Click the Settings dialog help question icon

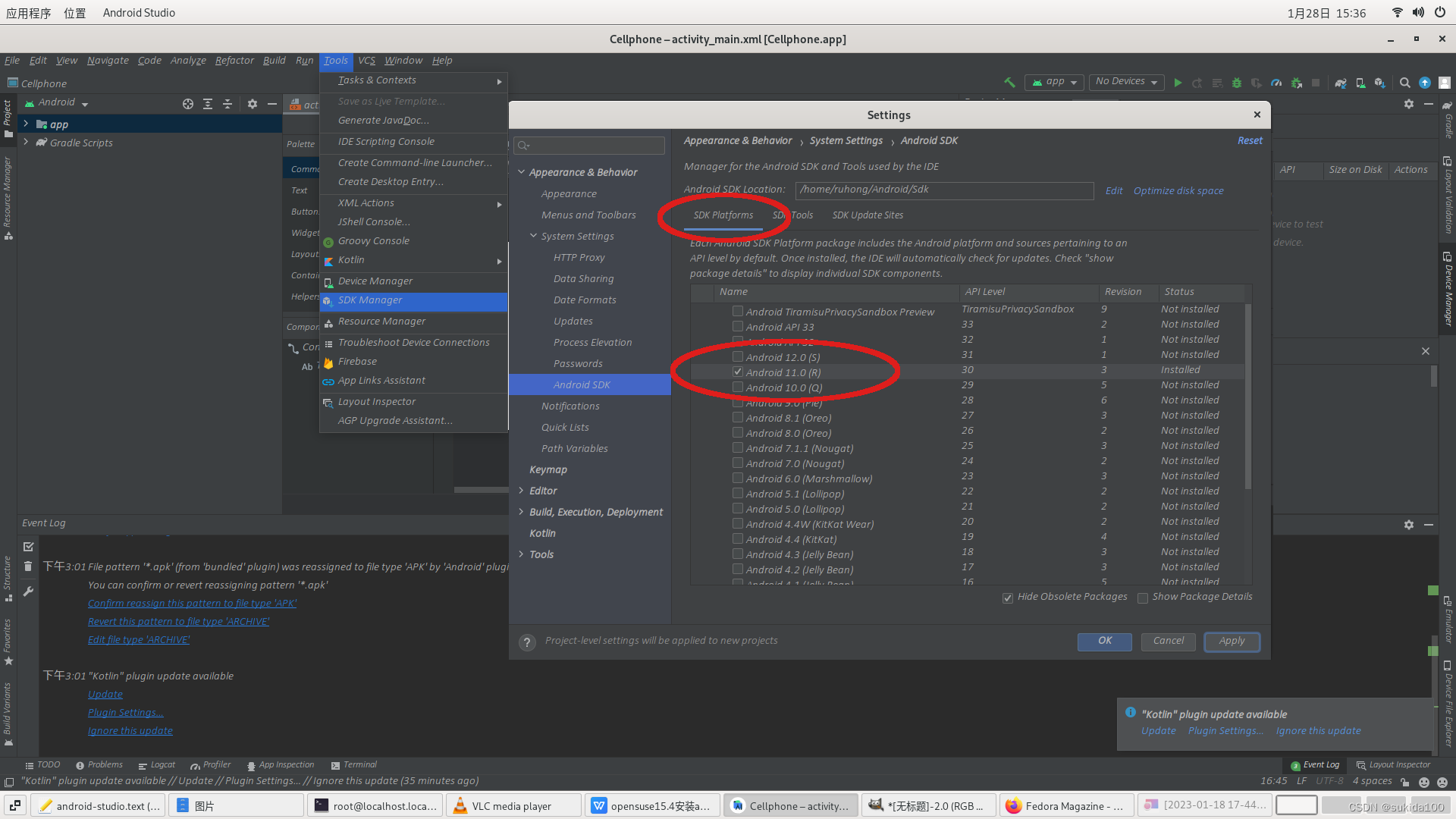click(x=527, y=642)
